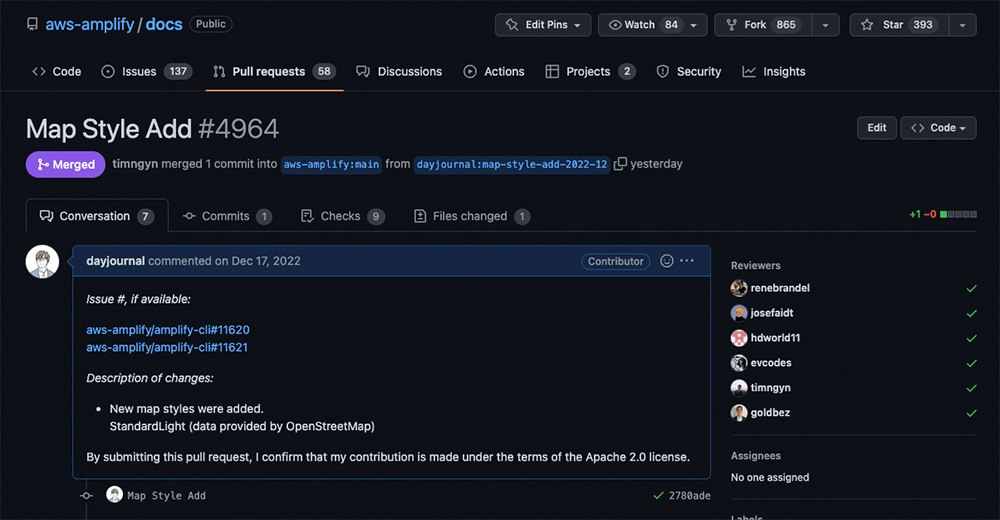Click josefaidt's approval checkmark
1000x520 pixels.
(971, 313)
